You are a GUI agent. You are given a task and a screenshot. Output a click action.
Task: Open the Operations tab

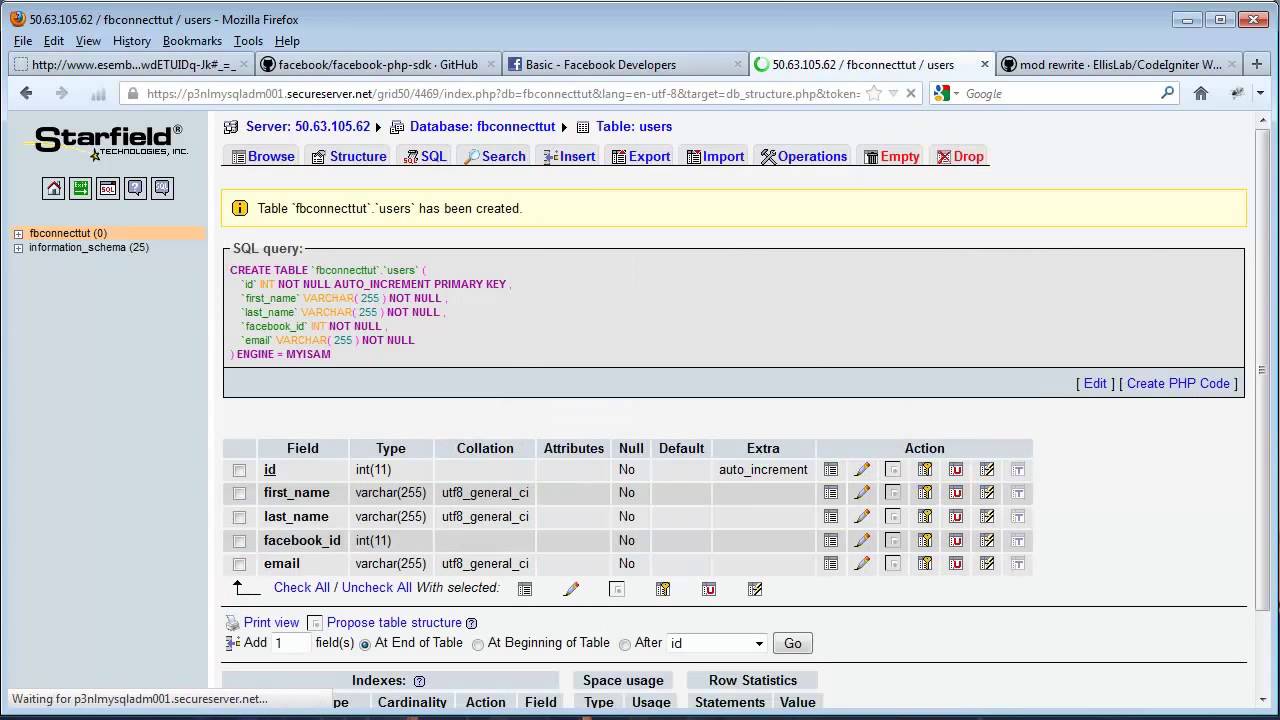(x=804, y=156)
